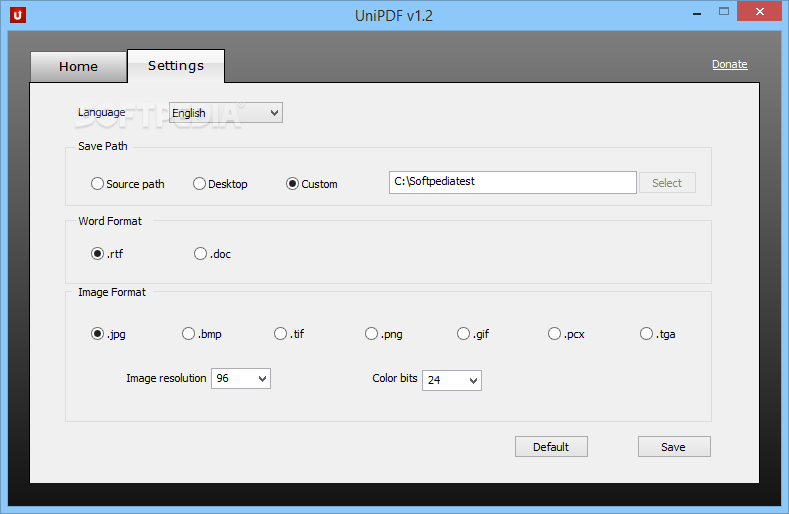Click the UniPDF app icon in title bar
Image resolution: width=789 pixels, height=514 pixels.
tap(18, 15)
